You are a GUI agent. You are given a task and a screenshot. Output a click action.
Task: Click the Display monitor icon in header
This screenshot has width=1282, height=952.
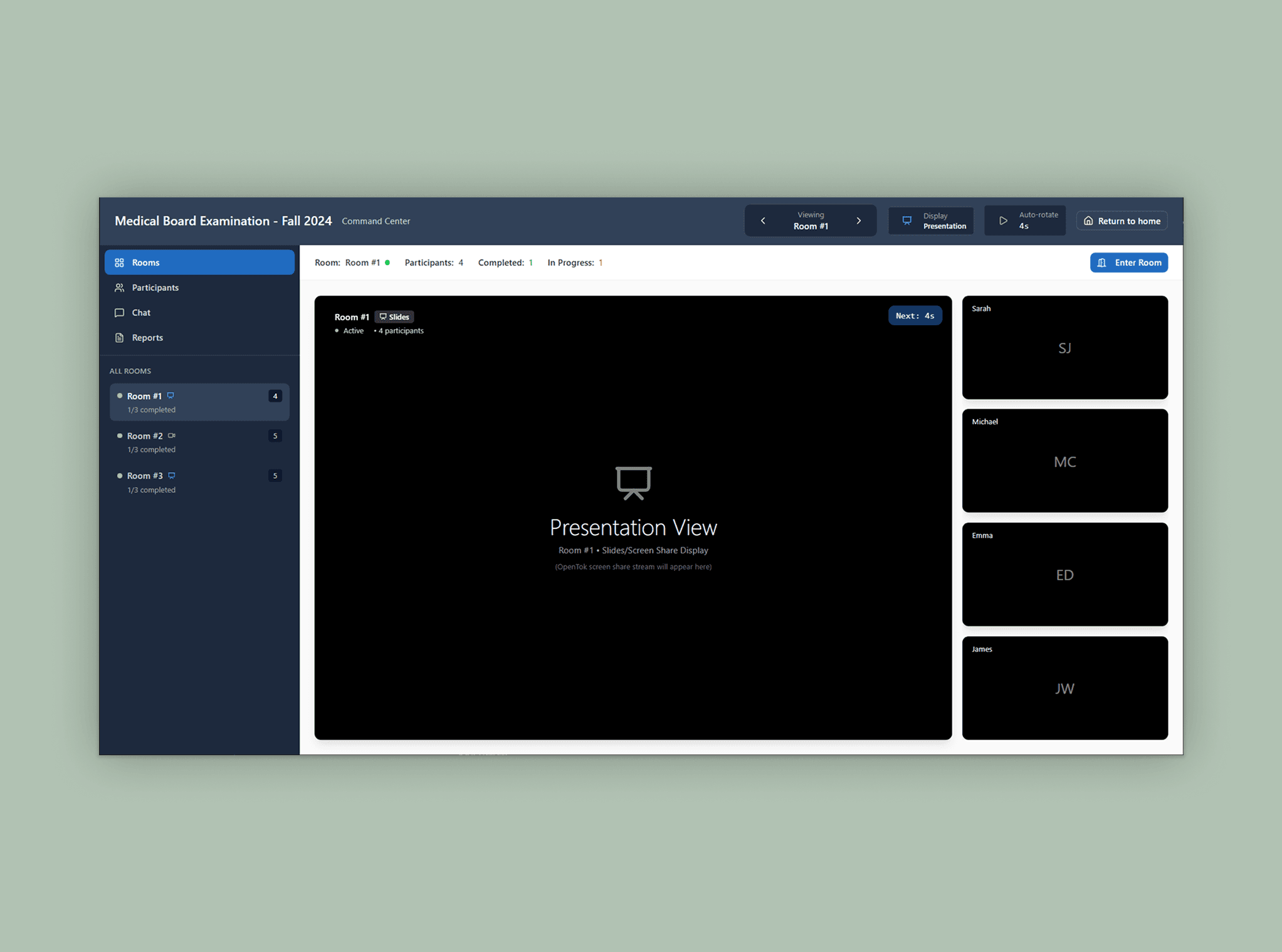[x=906, y=221]
